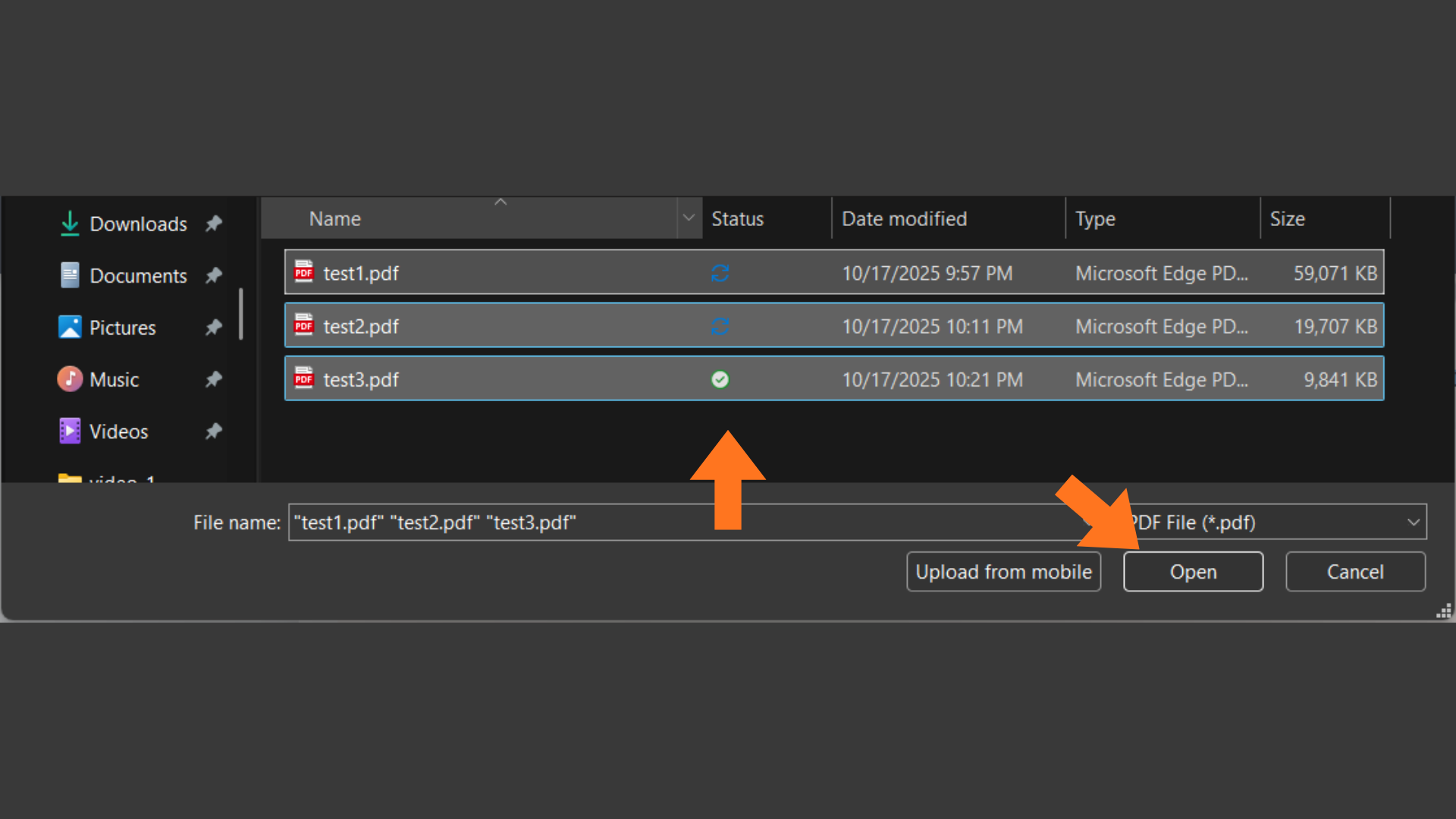
Task: Click the sync pending icon for test2.pdf
Action: tap(720, 326)
